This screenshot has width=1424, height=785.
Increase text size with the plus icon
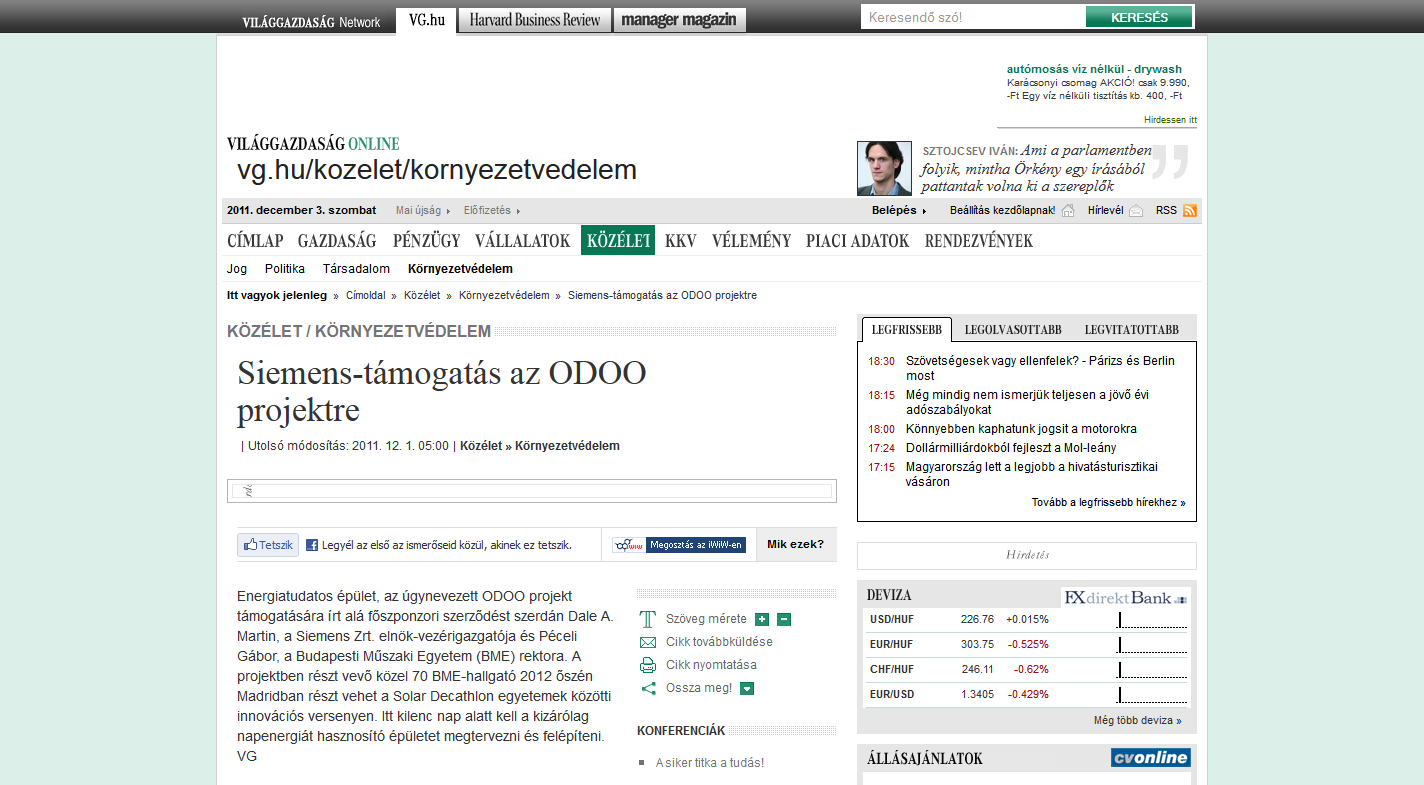[762, 619]
